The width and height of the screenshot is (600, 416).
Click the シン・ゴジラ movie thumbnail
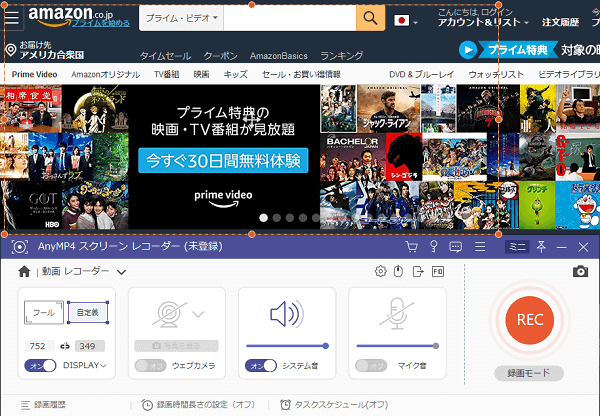(x=403, y=157)
